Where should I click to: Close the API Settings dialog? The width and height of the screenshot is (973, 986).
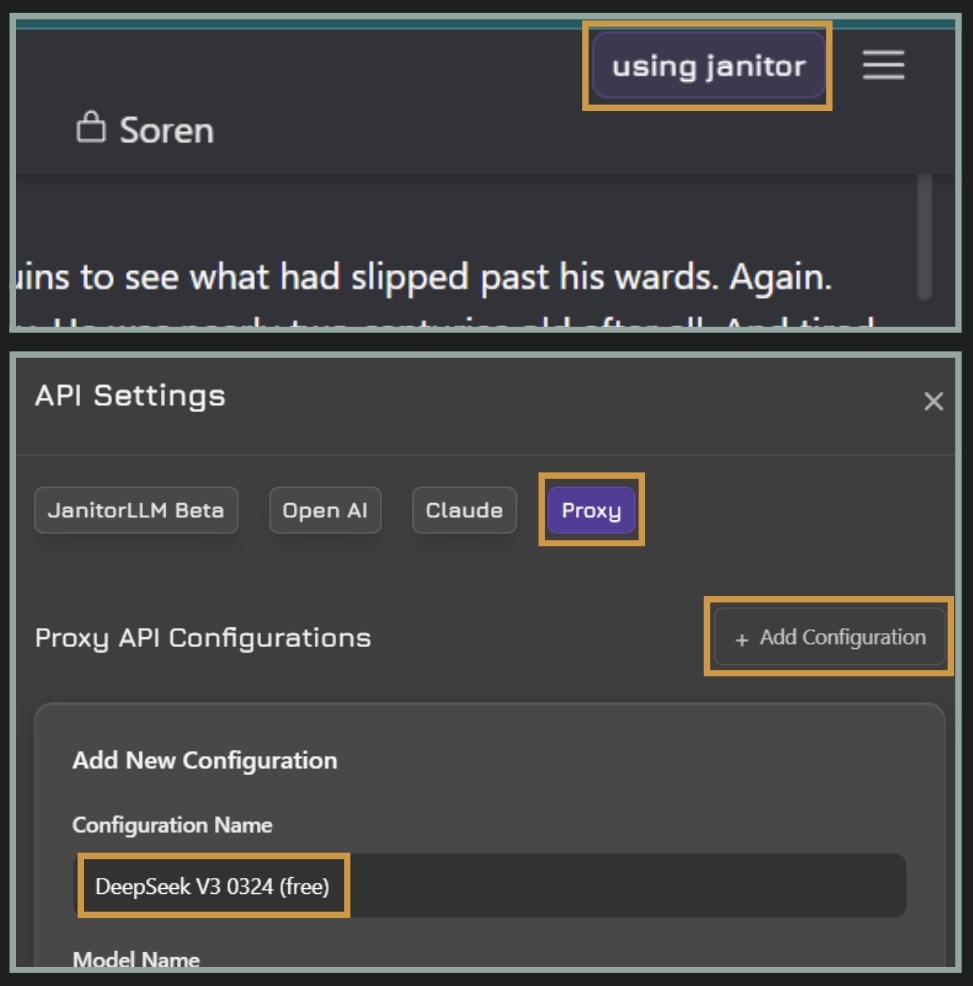(933, 402)
